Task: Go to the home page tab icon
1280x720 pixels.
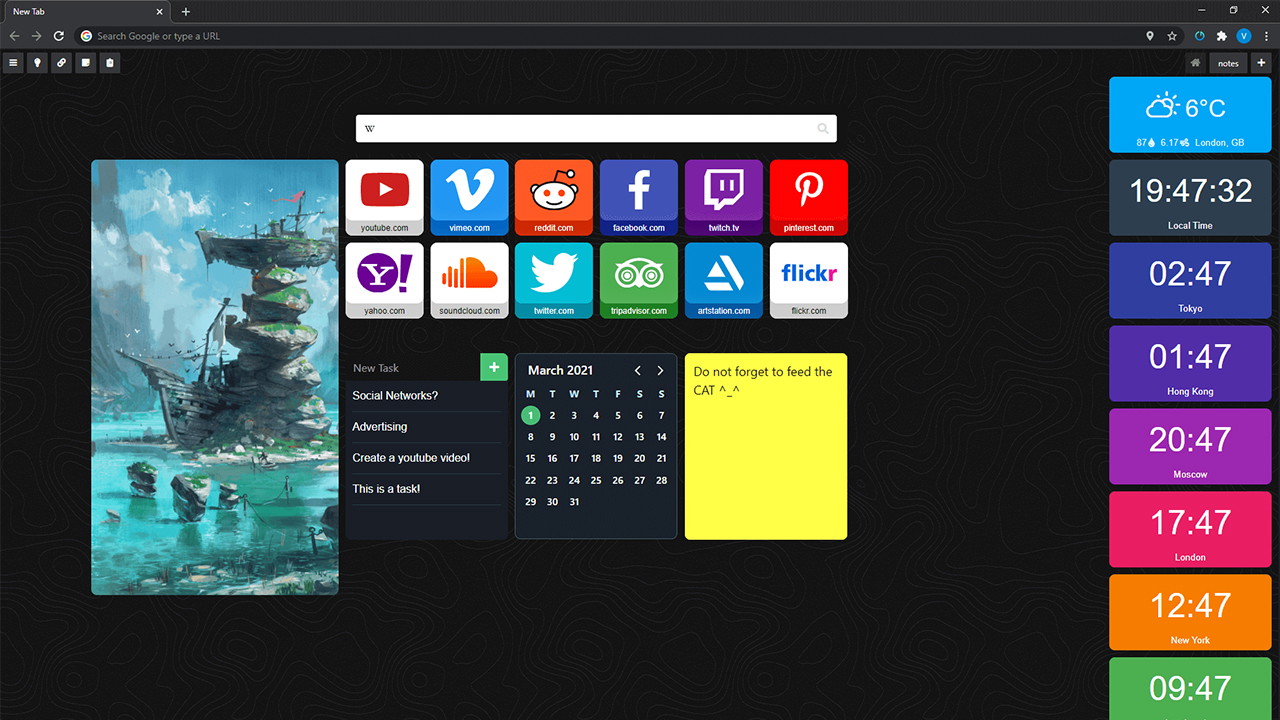Action: tap(1195, 63)
